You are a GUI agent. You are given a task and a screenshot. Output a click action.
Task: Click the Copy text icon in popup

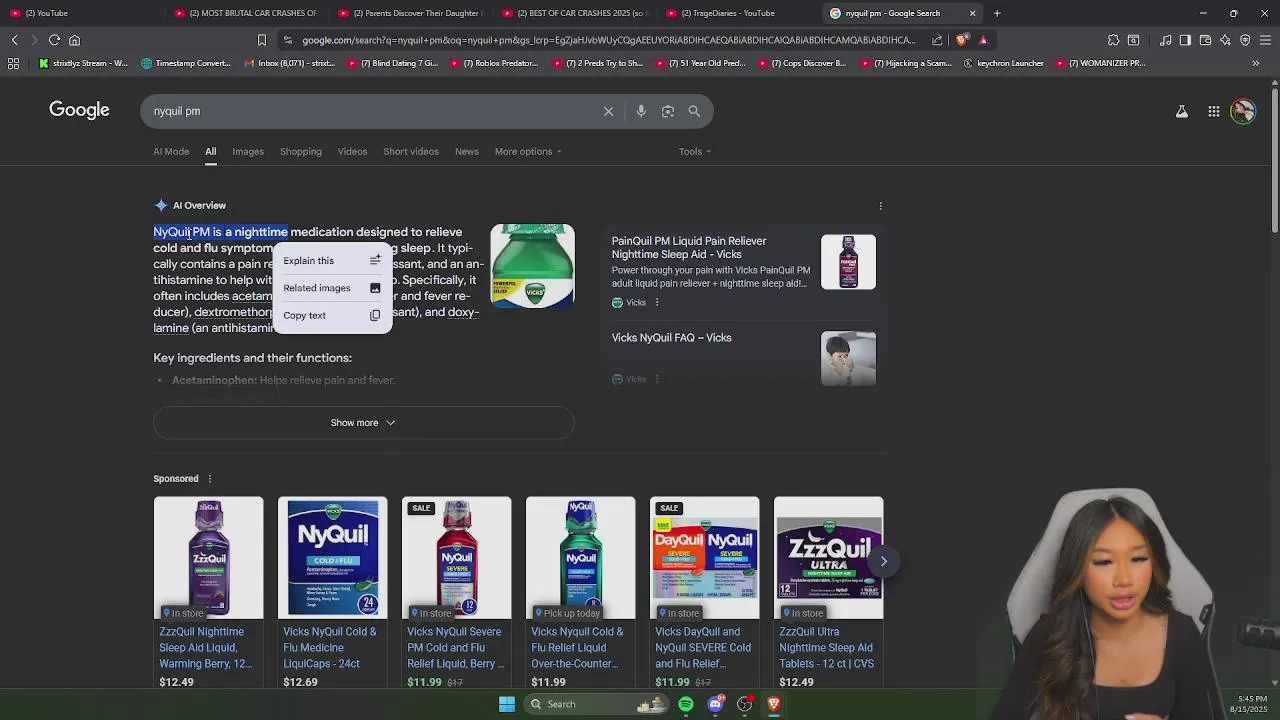(375, 315)
